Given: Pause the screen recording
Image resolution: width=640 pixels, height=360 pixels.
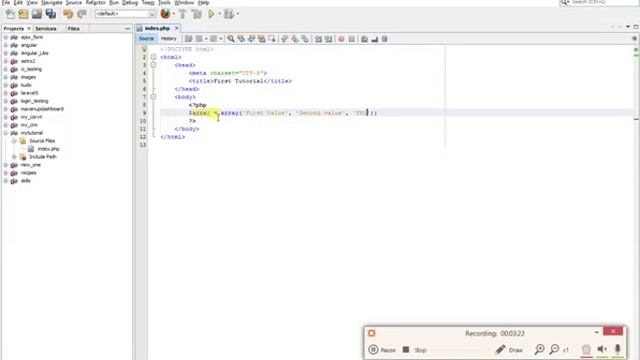Looking at the screenshot, I should [x=382, y=350].
